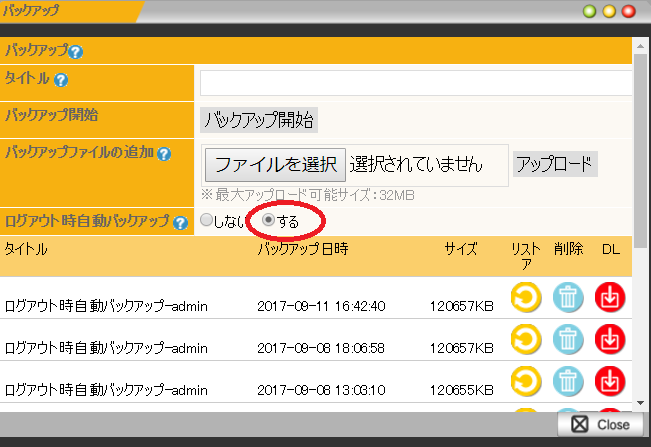Download the 2017-09-11 16:42:40 backup
The height and width of the screenshot is (447, 651).
(610, 297)
